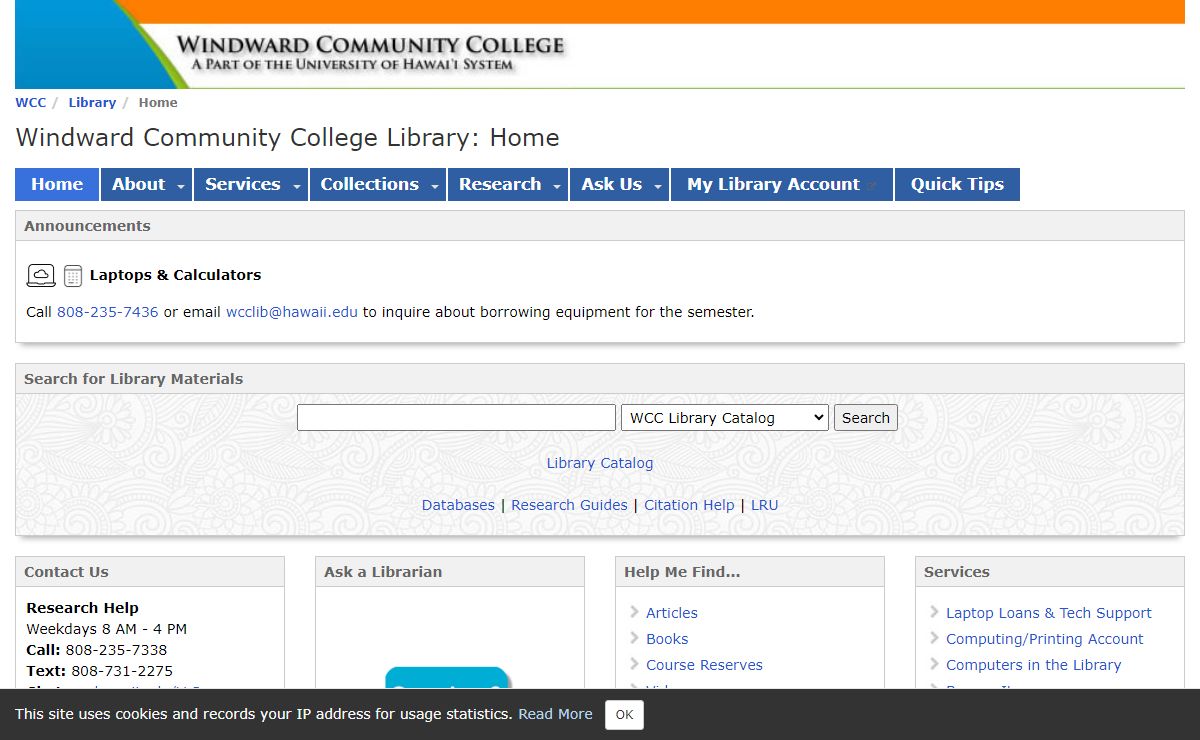Viewport: 1200px width, 740px height.
Task: Open the LRU link
Action: tap(764, 505)
